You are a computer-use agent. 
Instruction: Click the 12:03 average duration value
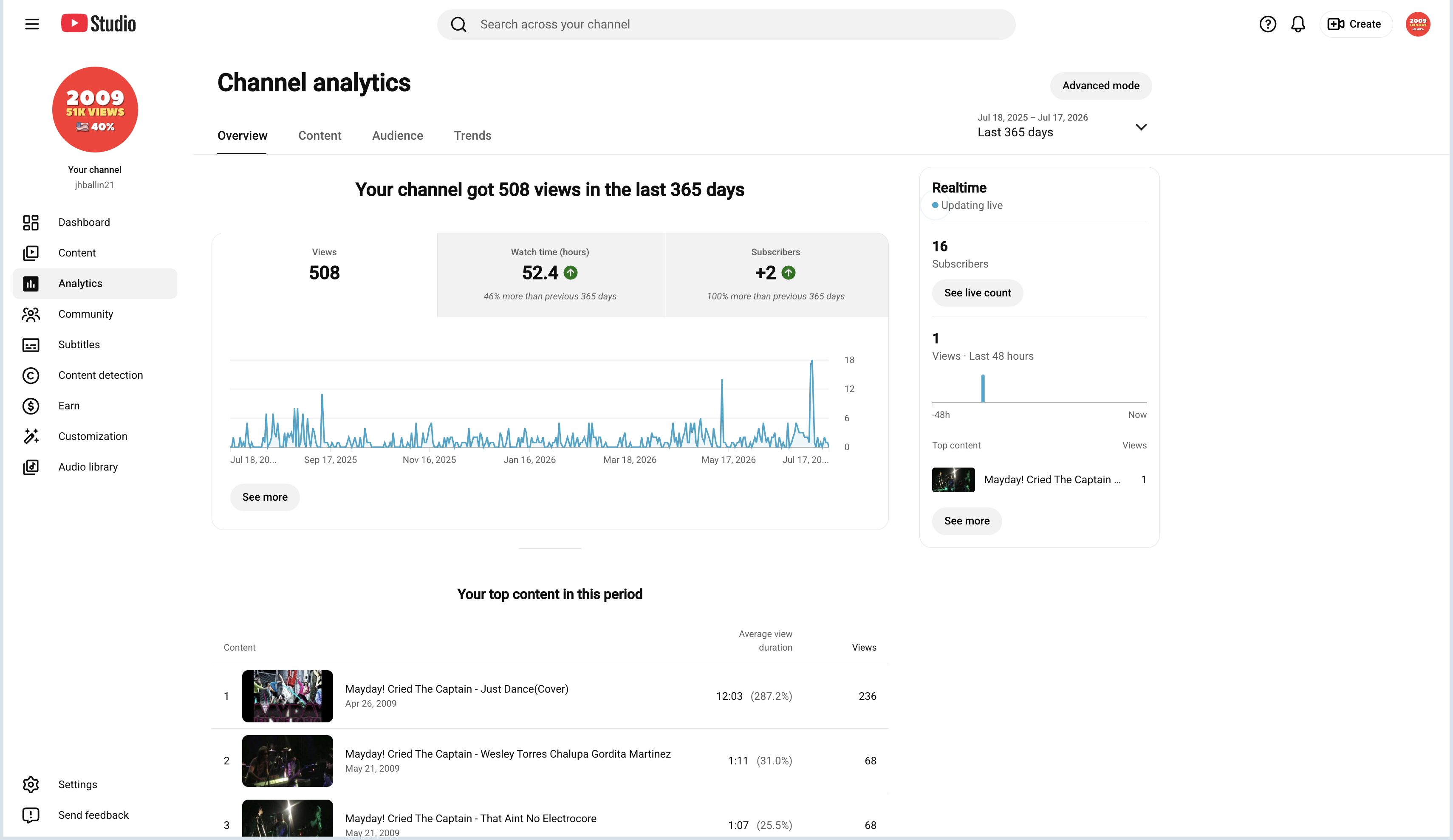[729, 696]
